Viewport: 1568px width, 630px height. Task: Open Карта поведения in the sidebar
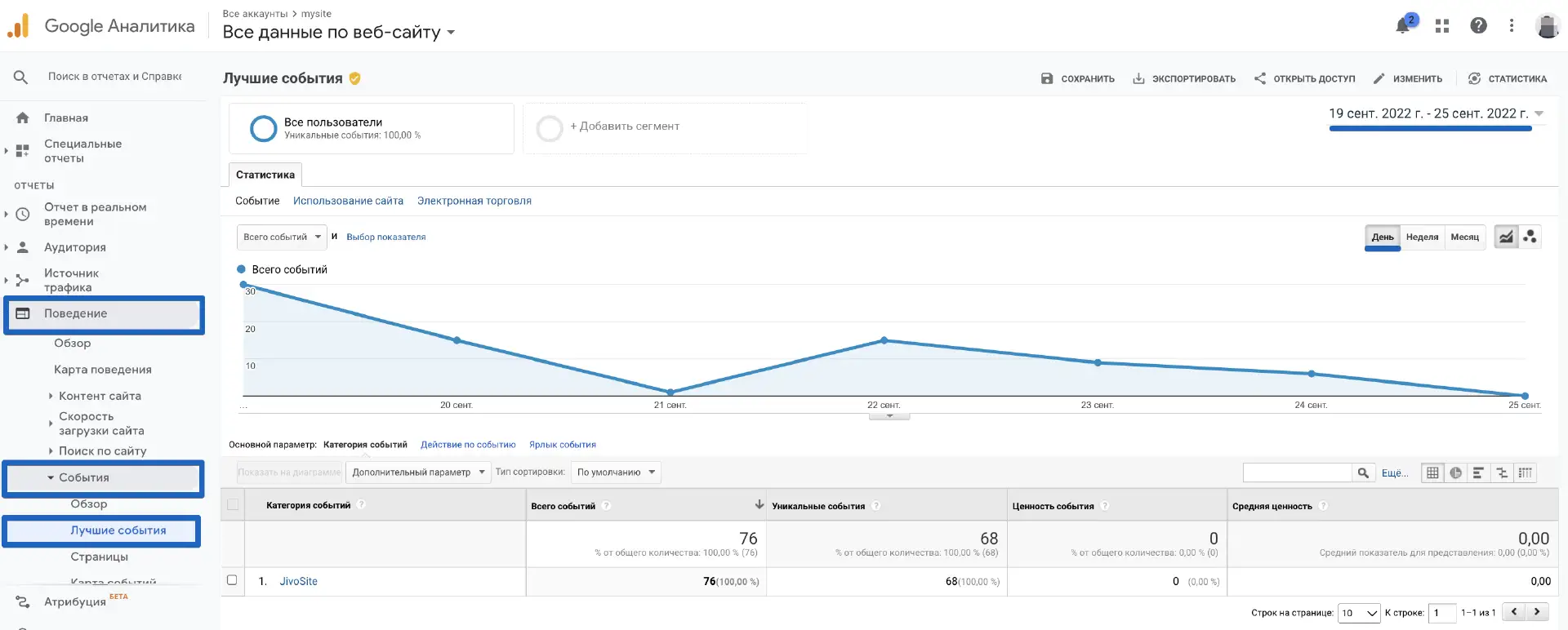(x=103, y=370)
